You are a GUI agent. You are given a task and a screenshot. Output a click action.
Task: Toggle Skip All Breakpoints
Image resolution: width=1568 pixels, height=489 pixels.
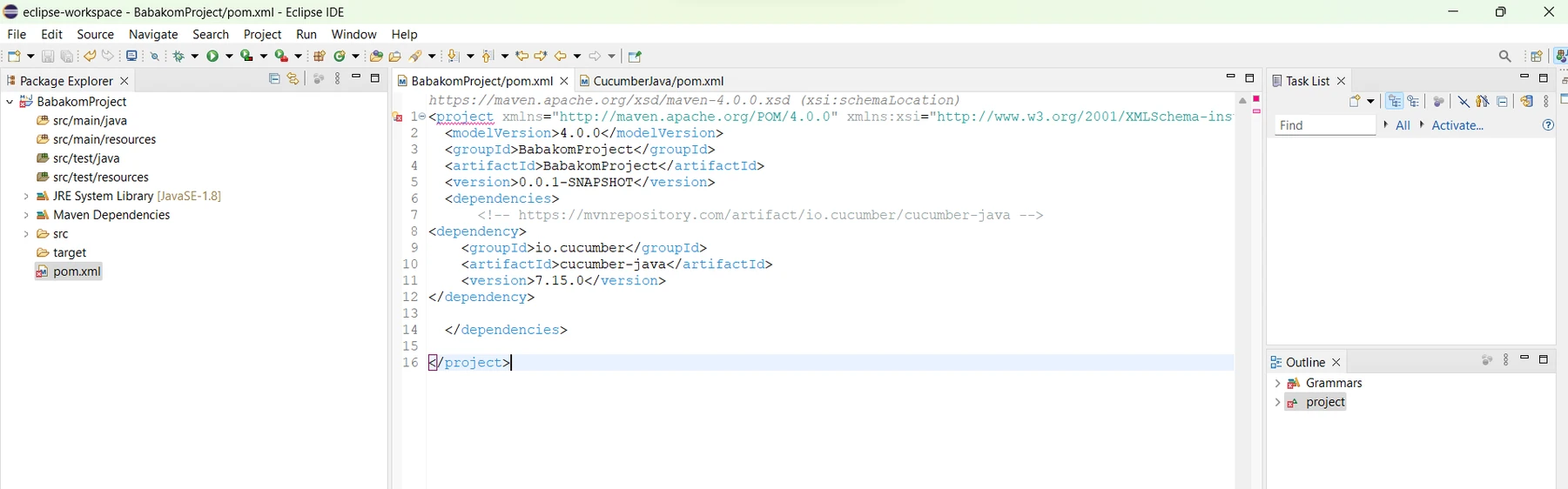[x=155, y=57]
